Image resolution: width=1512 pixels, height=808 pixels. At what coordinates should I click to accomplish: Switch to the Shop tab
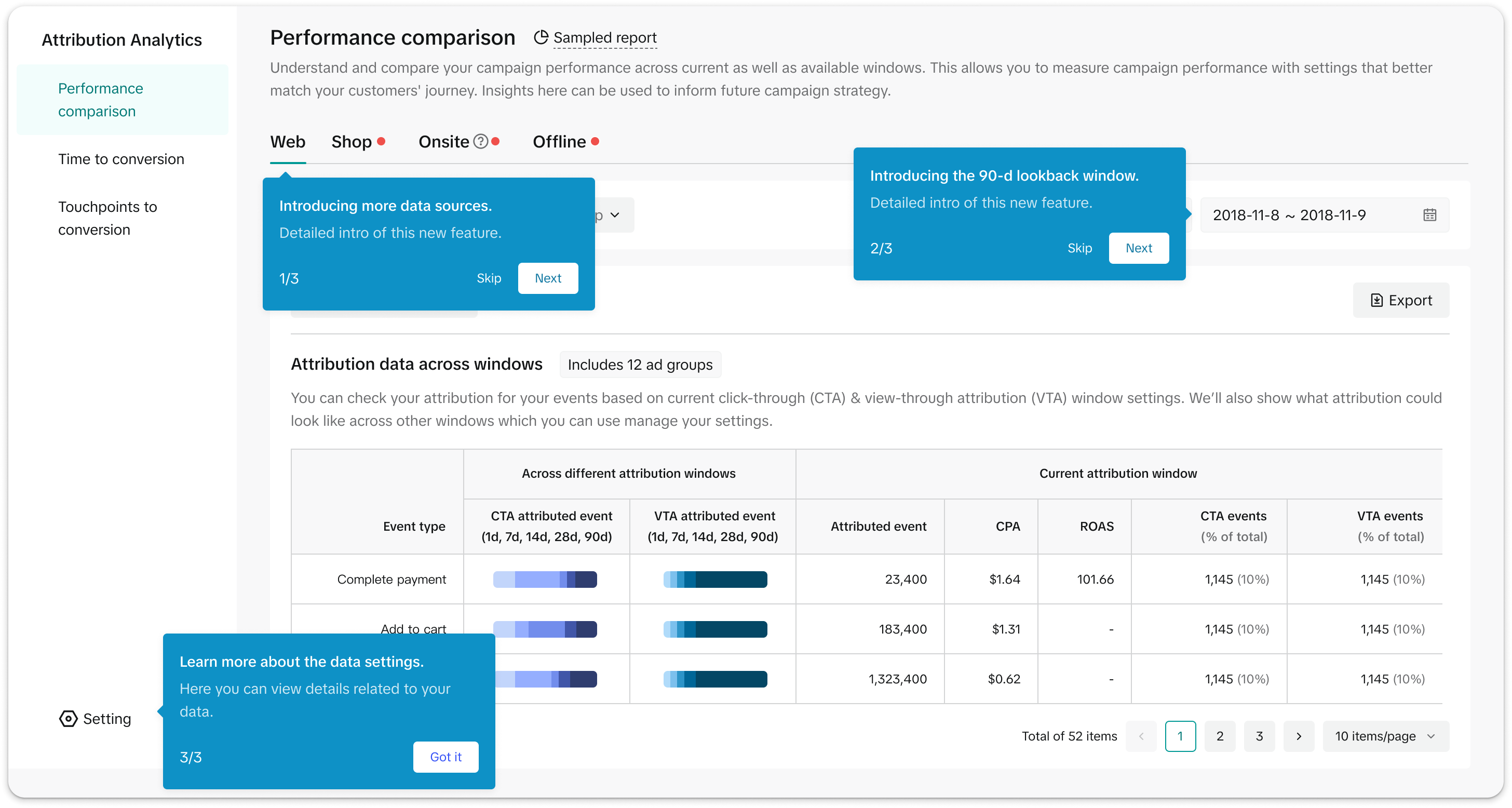click(351, 142)
